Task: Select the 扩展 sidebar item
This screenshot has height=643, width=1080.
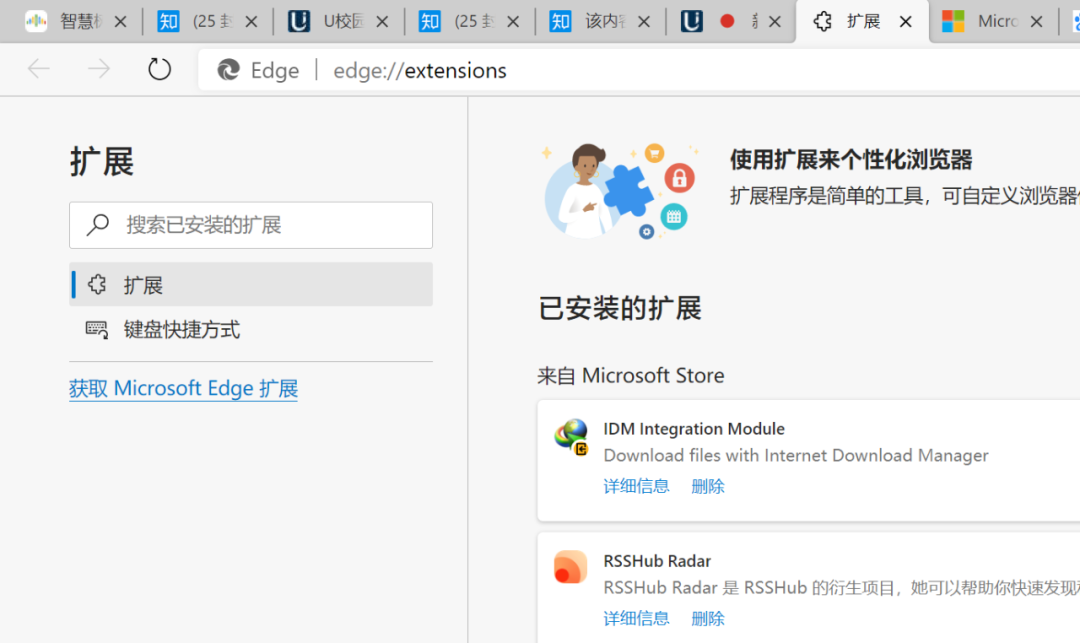Action: click(x=251, y=284)
